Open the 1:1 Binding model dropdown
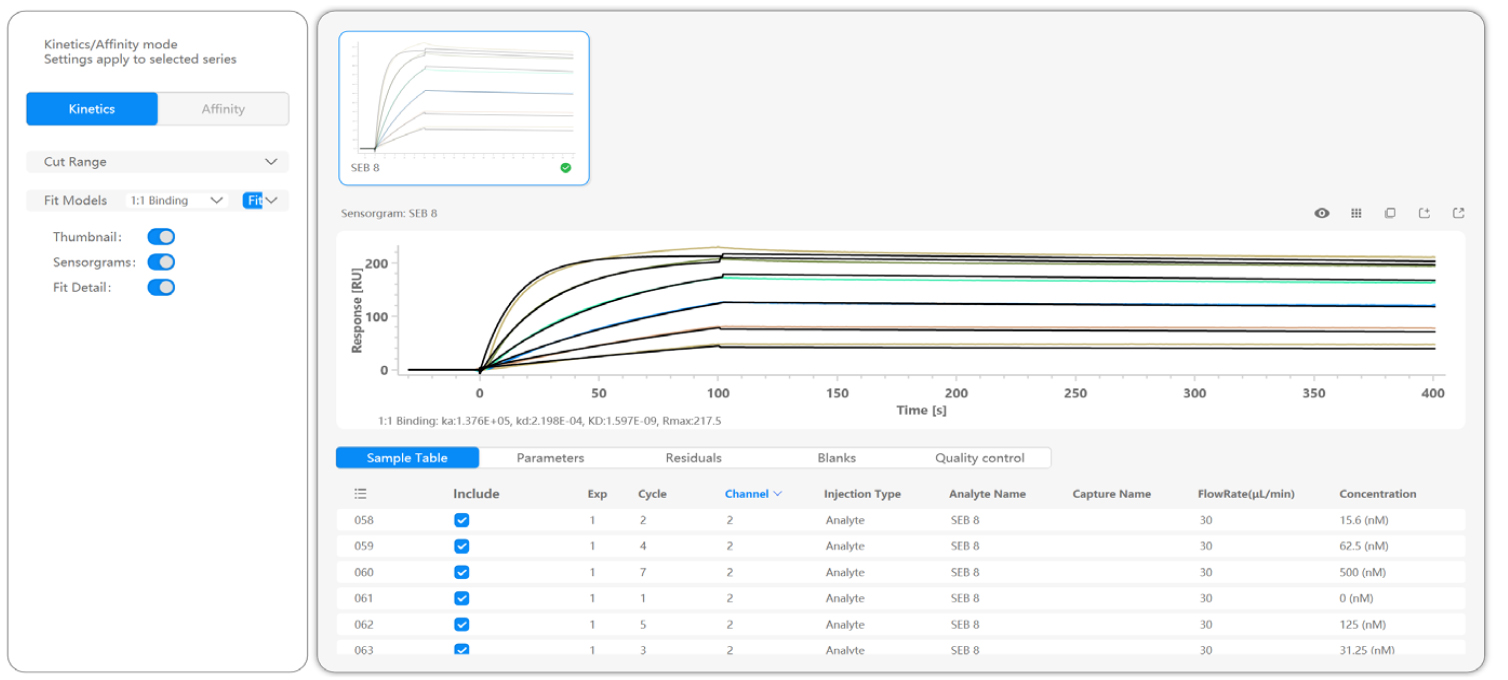This screenshot has width=1508, height=680. [179, 200]
